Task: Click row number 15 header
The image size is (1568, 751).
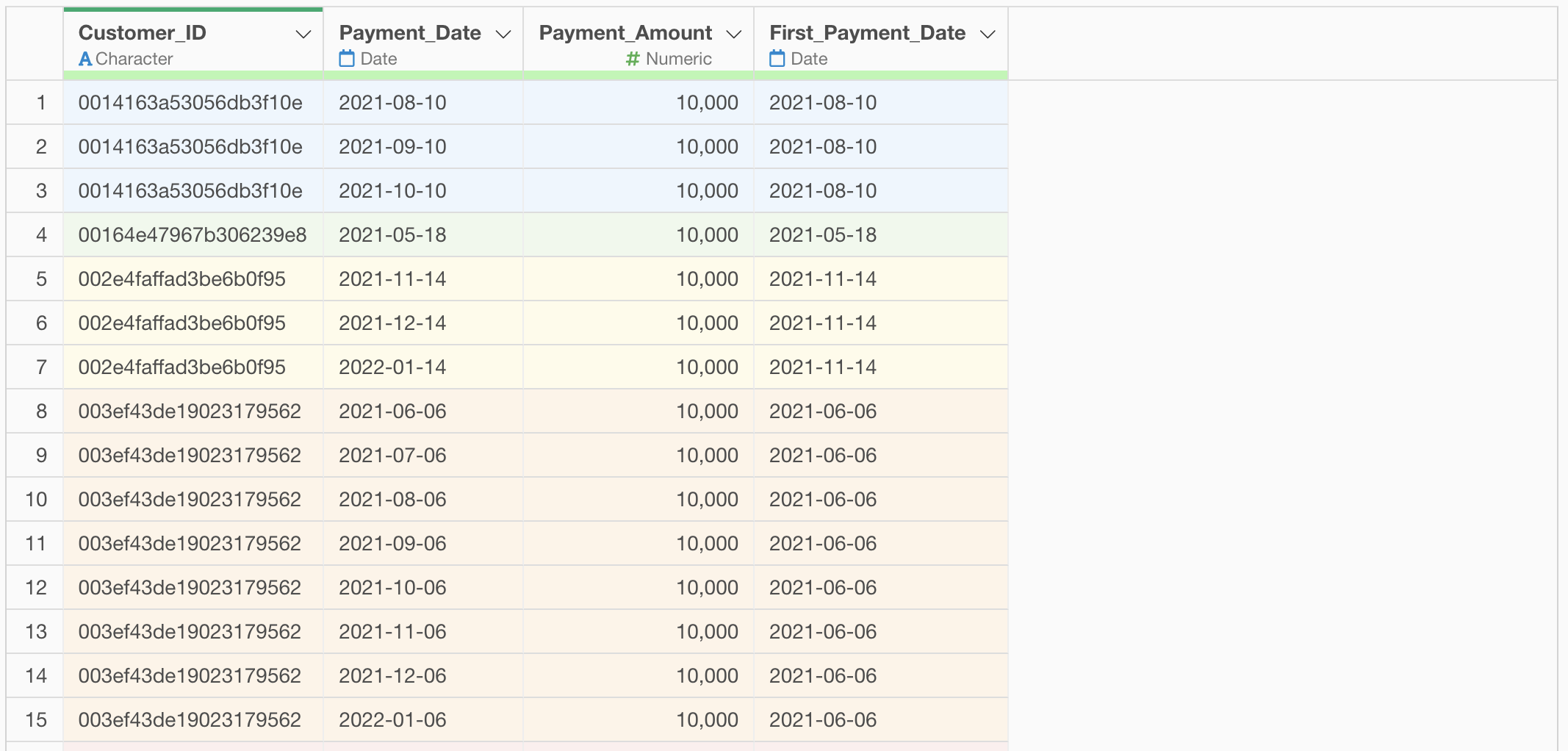Action: (x=36, y=720)
